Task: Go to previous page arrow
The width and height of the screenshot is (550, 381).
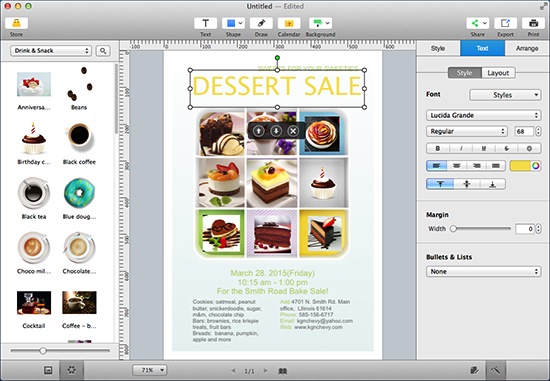Action: (233, 371)
